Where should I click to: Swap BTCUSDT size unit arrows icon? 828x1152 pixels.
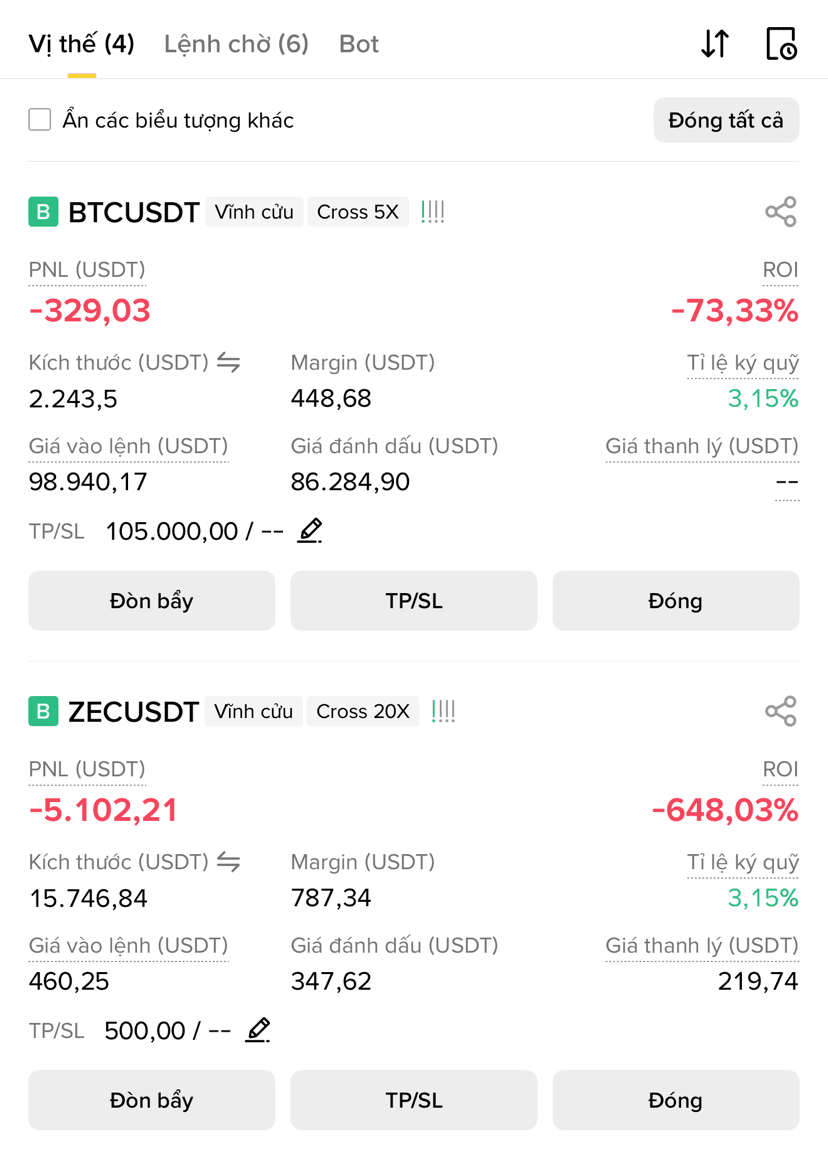point(228,362)
